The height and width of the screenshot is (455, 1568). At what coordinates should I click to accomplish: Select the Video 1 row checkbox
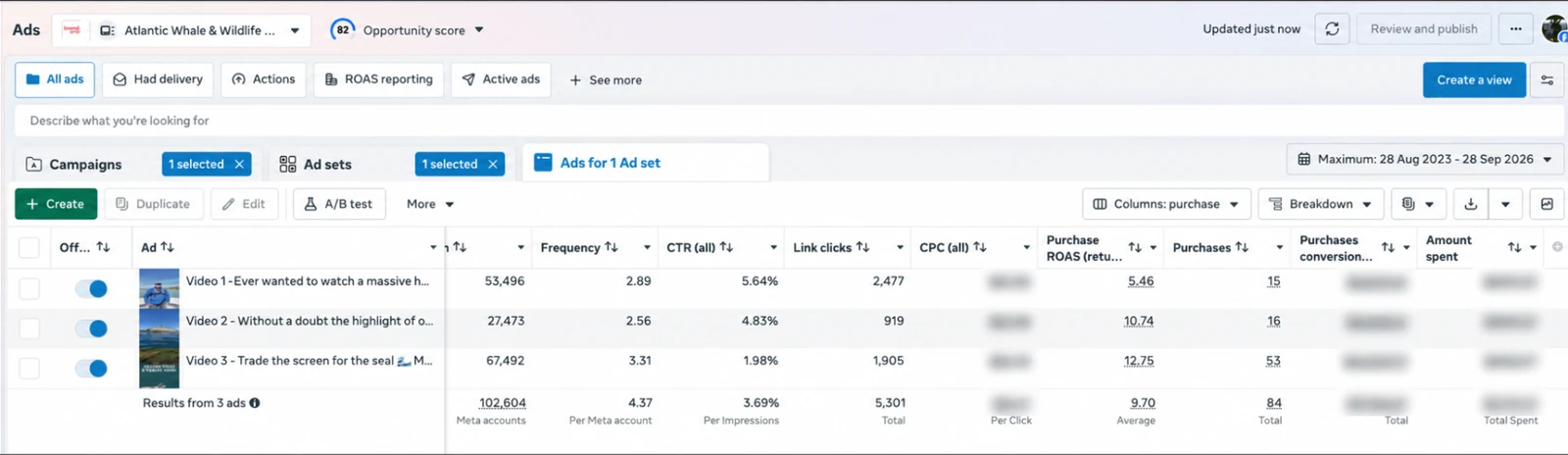(29, 288)
